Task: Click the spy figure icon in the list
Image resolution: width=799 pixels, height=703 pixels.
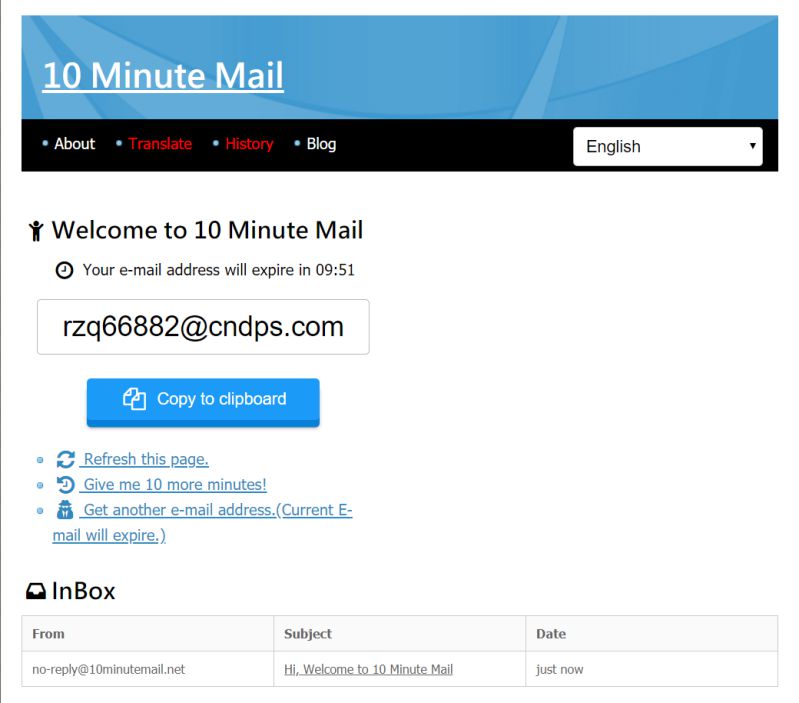Action: [66, 510]
